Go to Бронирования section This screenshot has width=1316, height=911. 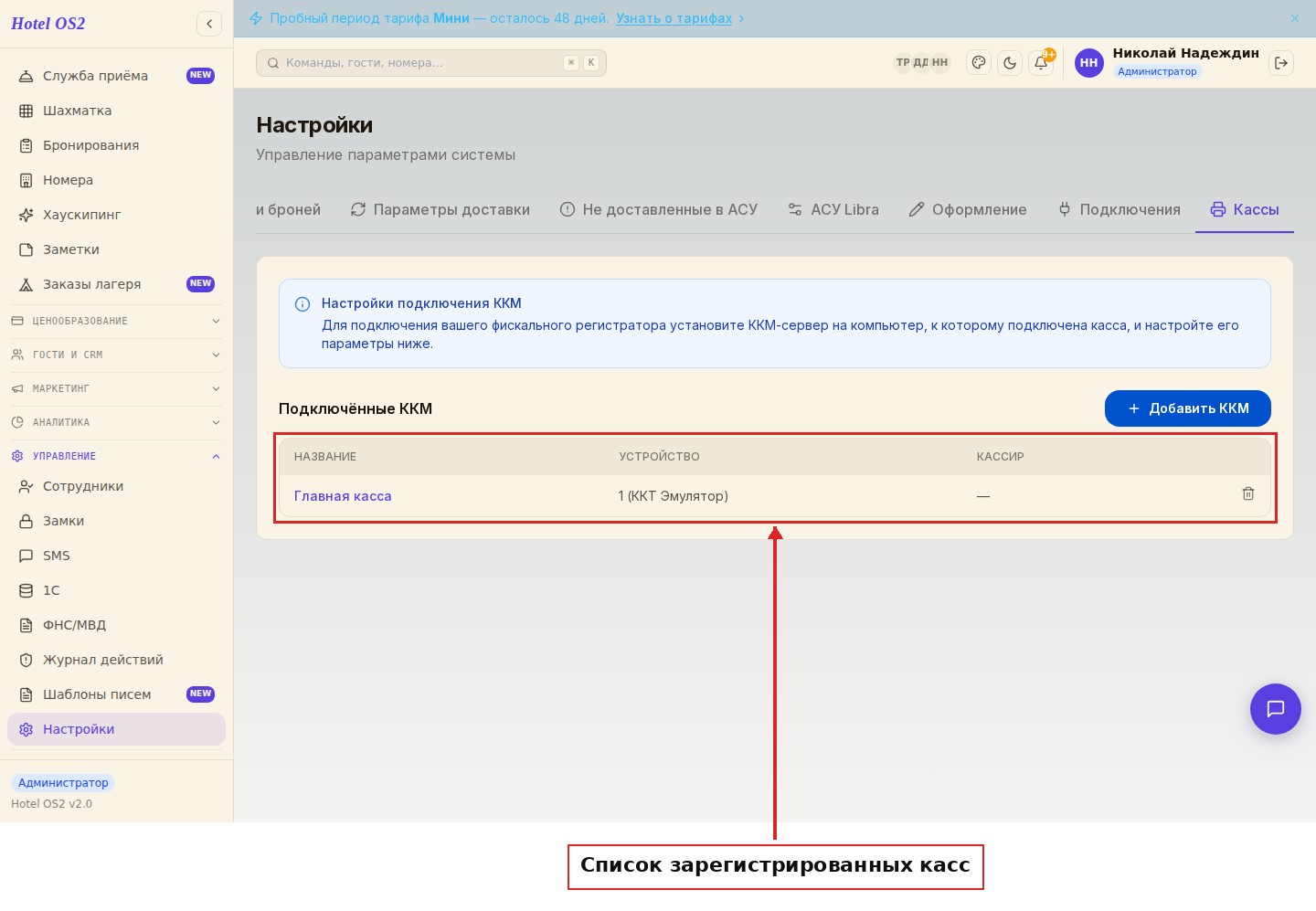[x=116, y=145]
